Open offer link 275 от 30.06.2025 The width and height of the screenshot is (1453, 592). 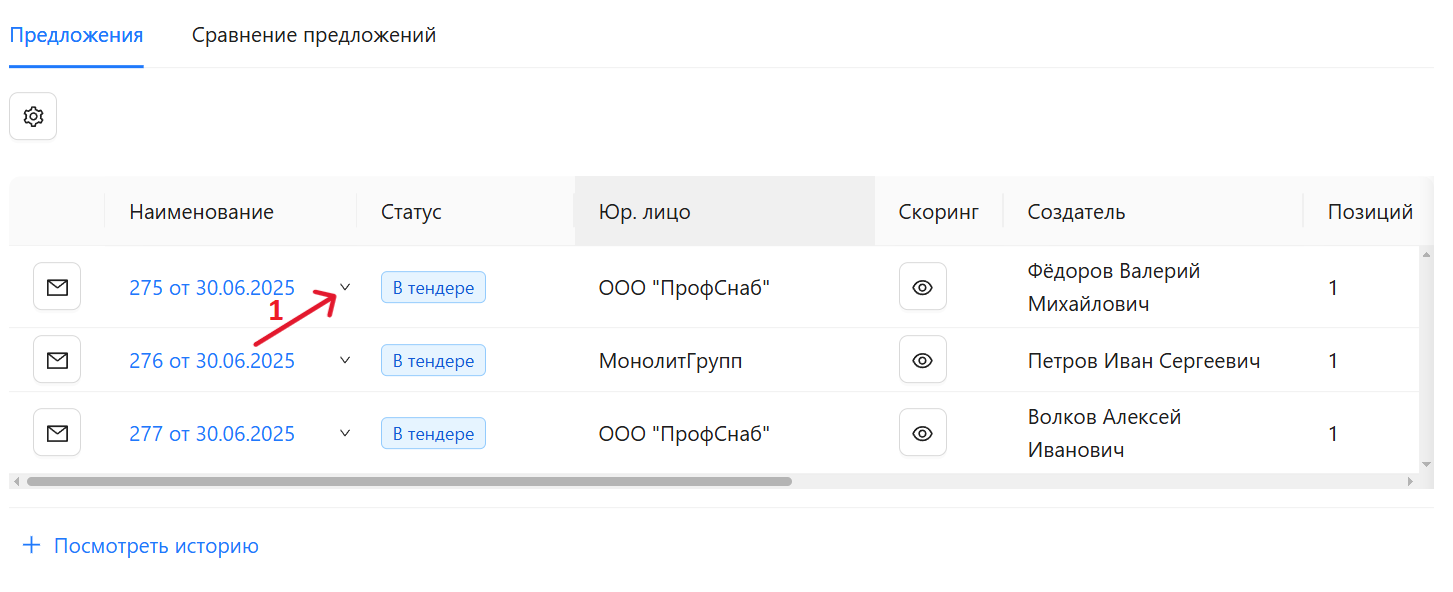pos(212,288)
